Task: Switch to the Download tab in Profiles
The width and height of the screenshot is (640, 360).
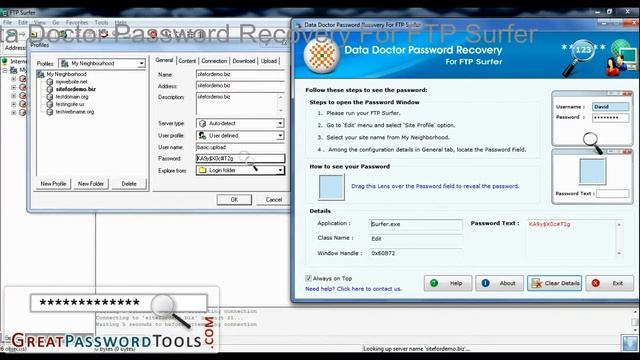Action: pyautogui.click(x=244, y=61)
